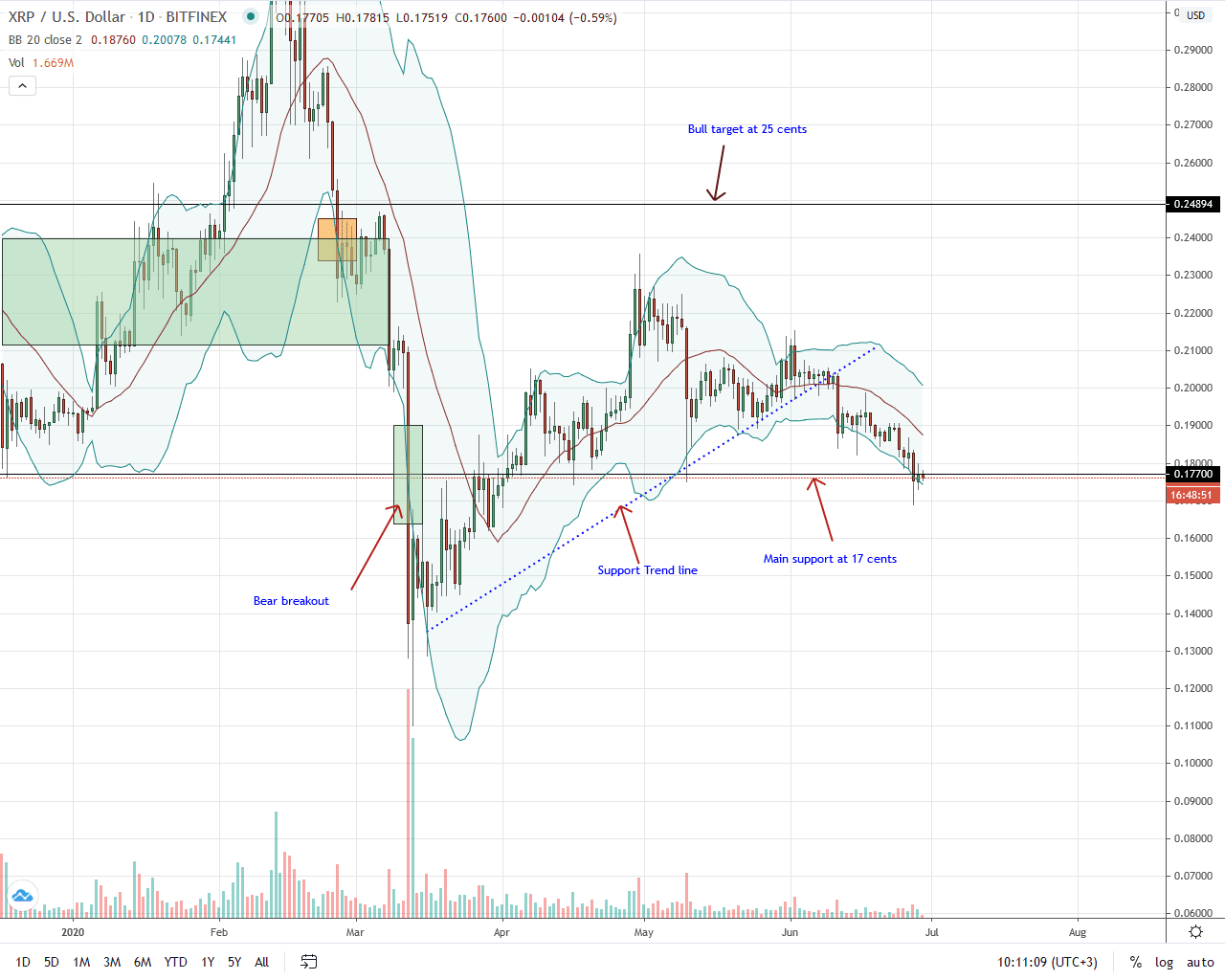The width and height of the screenshot is (1225, 980).
Task: Open the go to date calendar icon
Action: pos(308,962)
